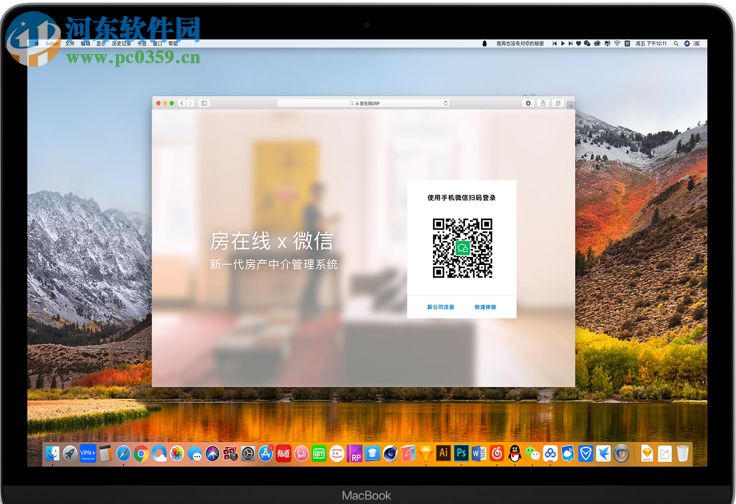Open Safari downloads button
This screenshot has height=504, width=736.
click(x=528, y=103)
